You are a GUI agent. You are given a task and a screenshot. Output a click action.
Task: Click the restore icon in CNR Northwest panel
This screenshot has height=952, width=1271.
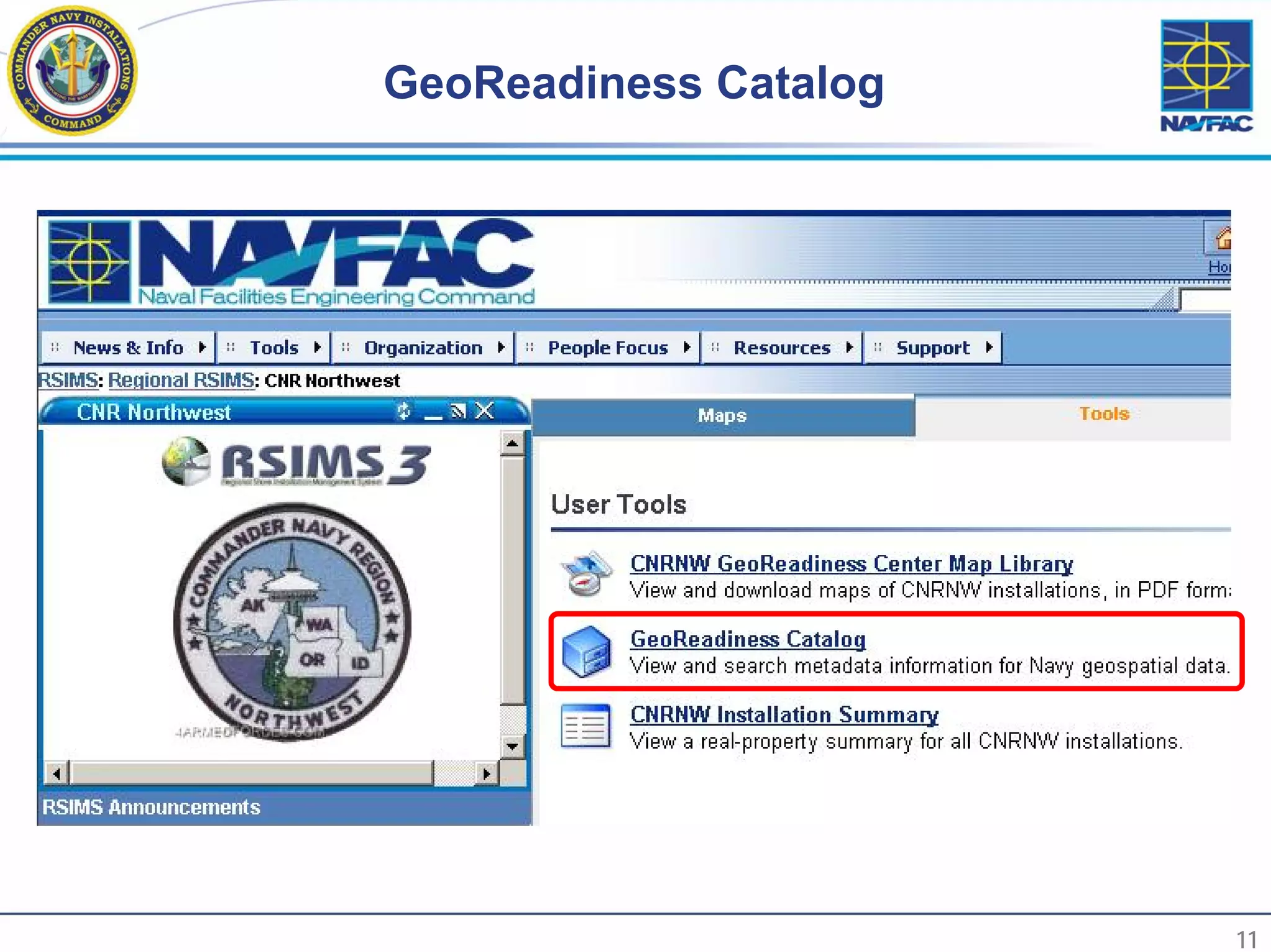(458, 411)
